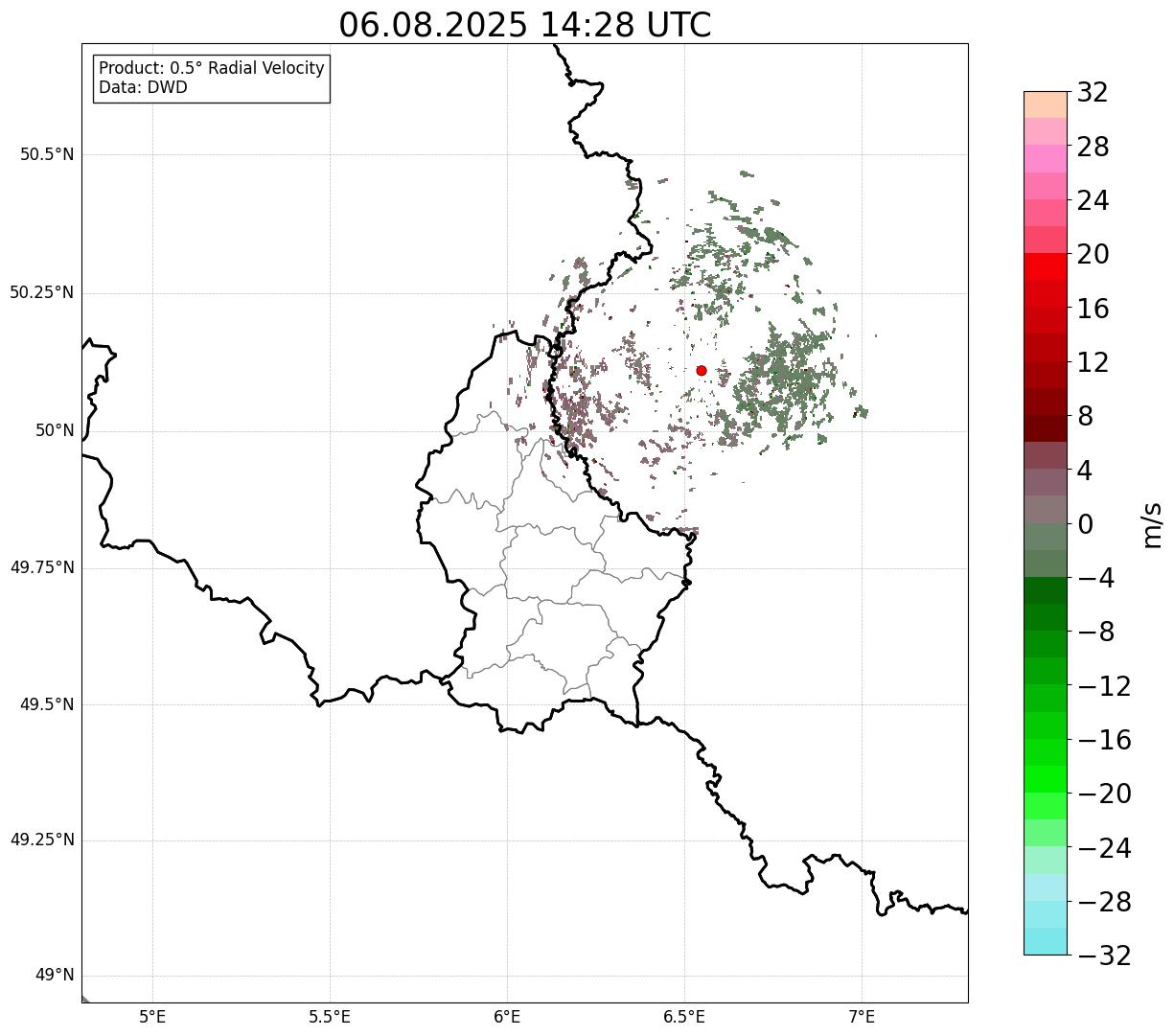Screen dimensions: 1174x1036
Task: Click the 5.5°E longitude label
Action: pyautogui.click(x=331, y=1017)
